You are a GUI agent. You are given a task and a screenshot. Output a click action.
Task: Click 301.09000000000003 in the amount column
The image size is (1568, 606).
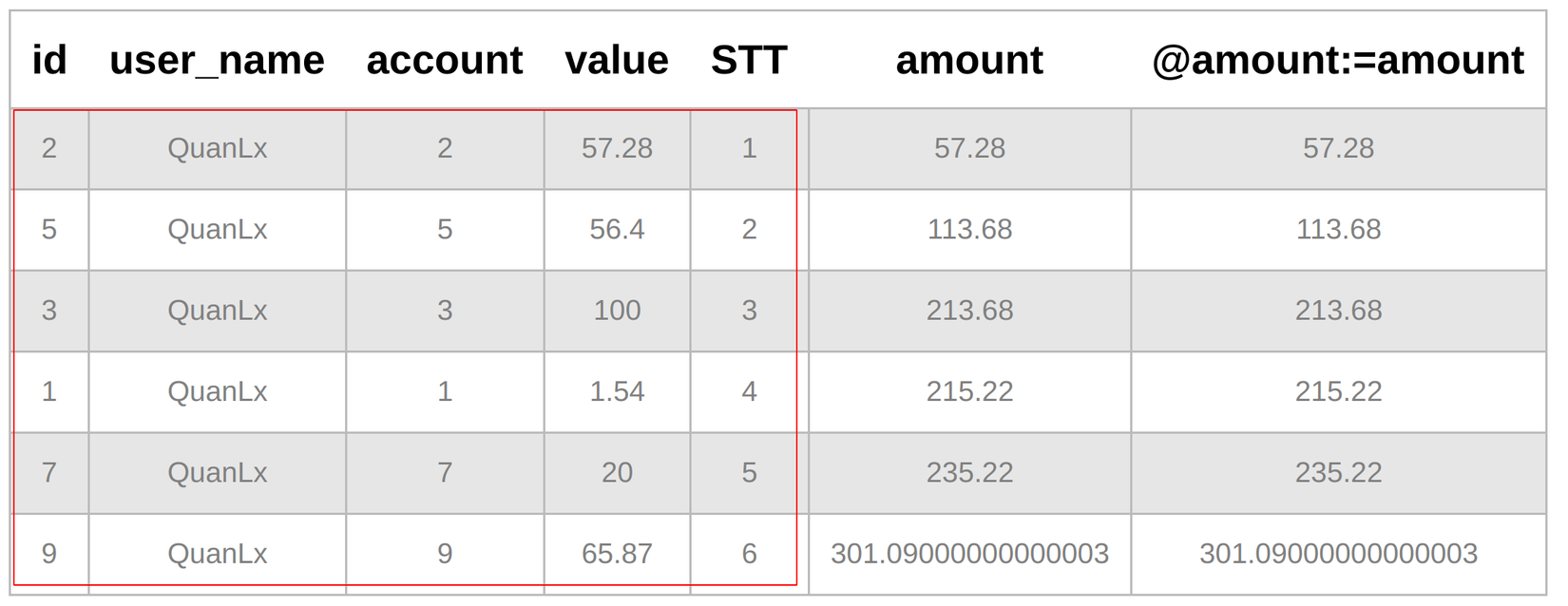(x=969, y=554)
